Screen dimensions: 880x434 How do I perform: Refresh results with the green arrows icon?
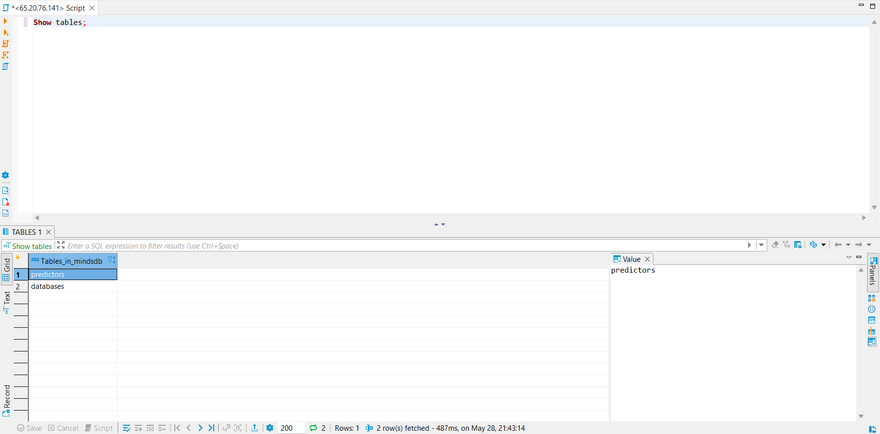click(313, 428)
